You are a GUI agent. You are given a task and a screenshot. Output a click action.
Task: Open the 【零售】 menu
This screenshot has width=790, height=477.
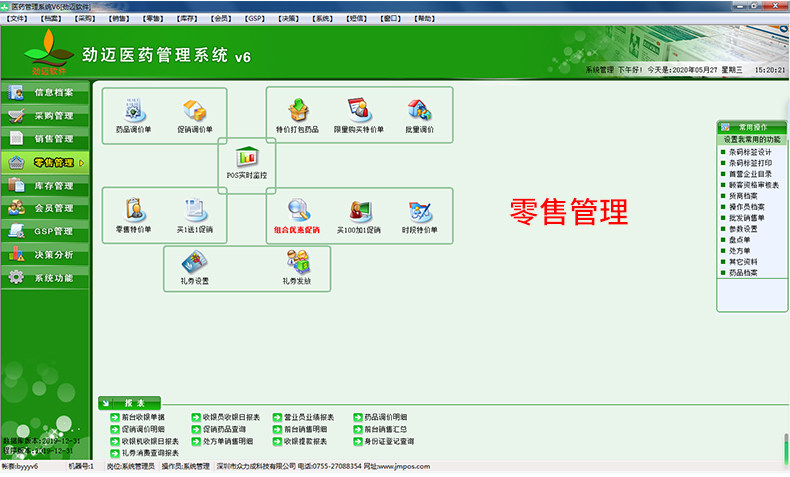[x=153, y=19]
